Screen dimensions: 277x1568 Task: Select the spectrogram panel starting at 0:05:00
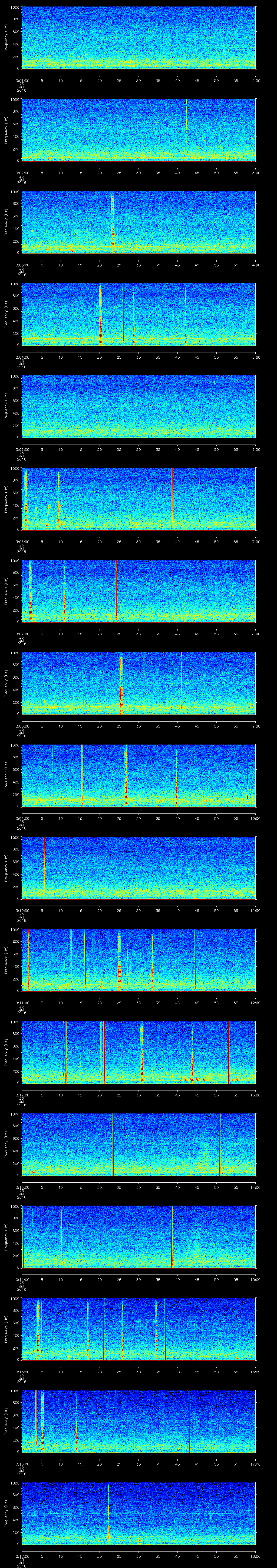139,407
